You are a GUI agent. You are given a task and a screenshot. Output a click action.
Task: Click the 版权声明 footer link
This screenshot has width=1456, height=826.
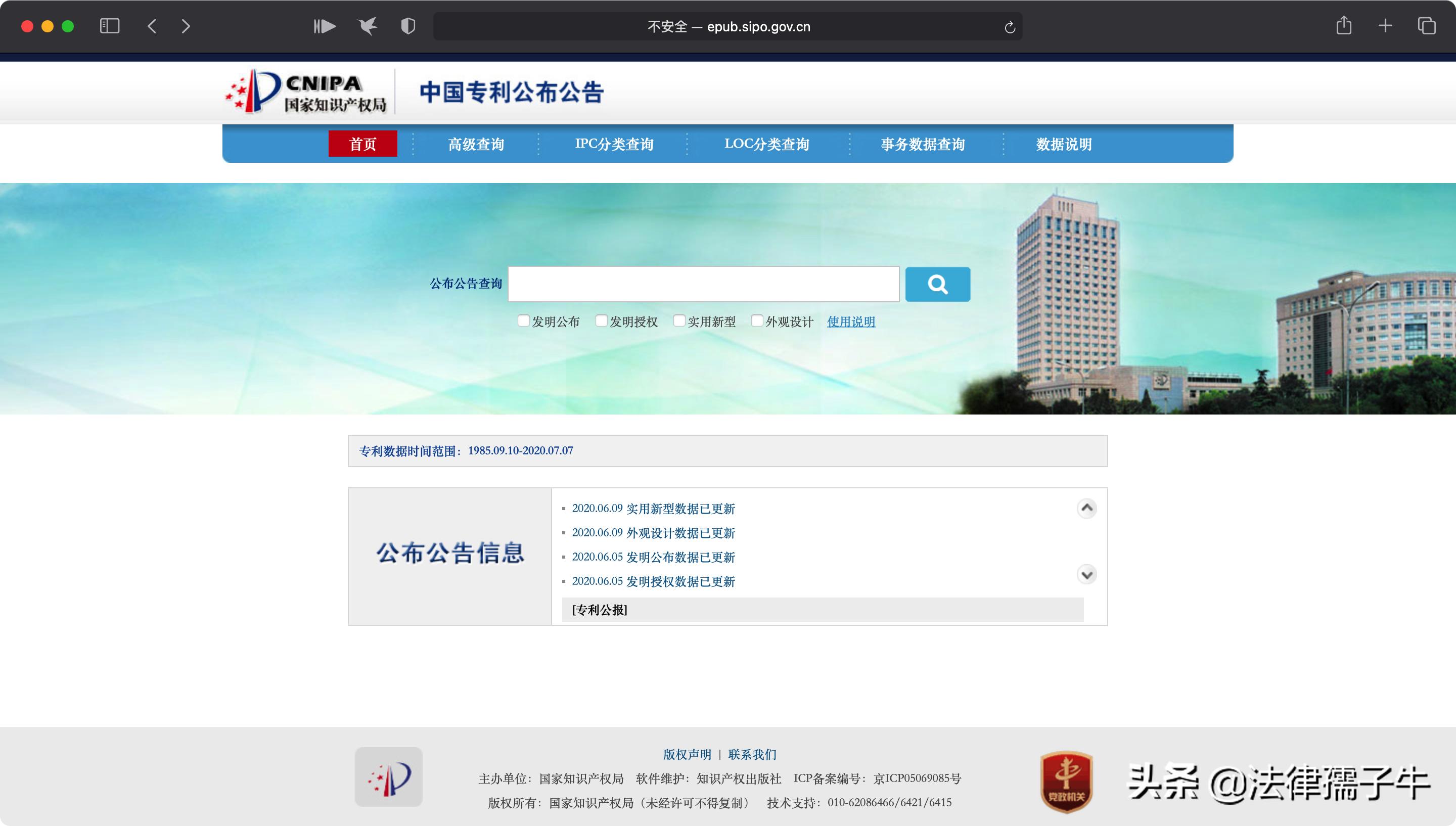tap(687, 755)
